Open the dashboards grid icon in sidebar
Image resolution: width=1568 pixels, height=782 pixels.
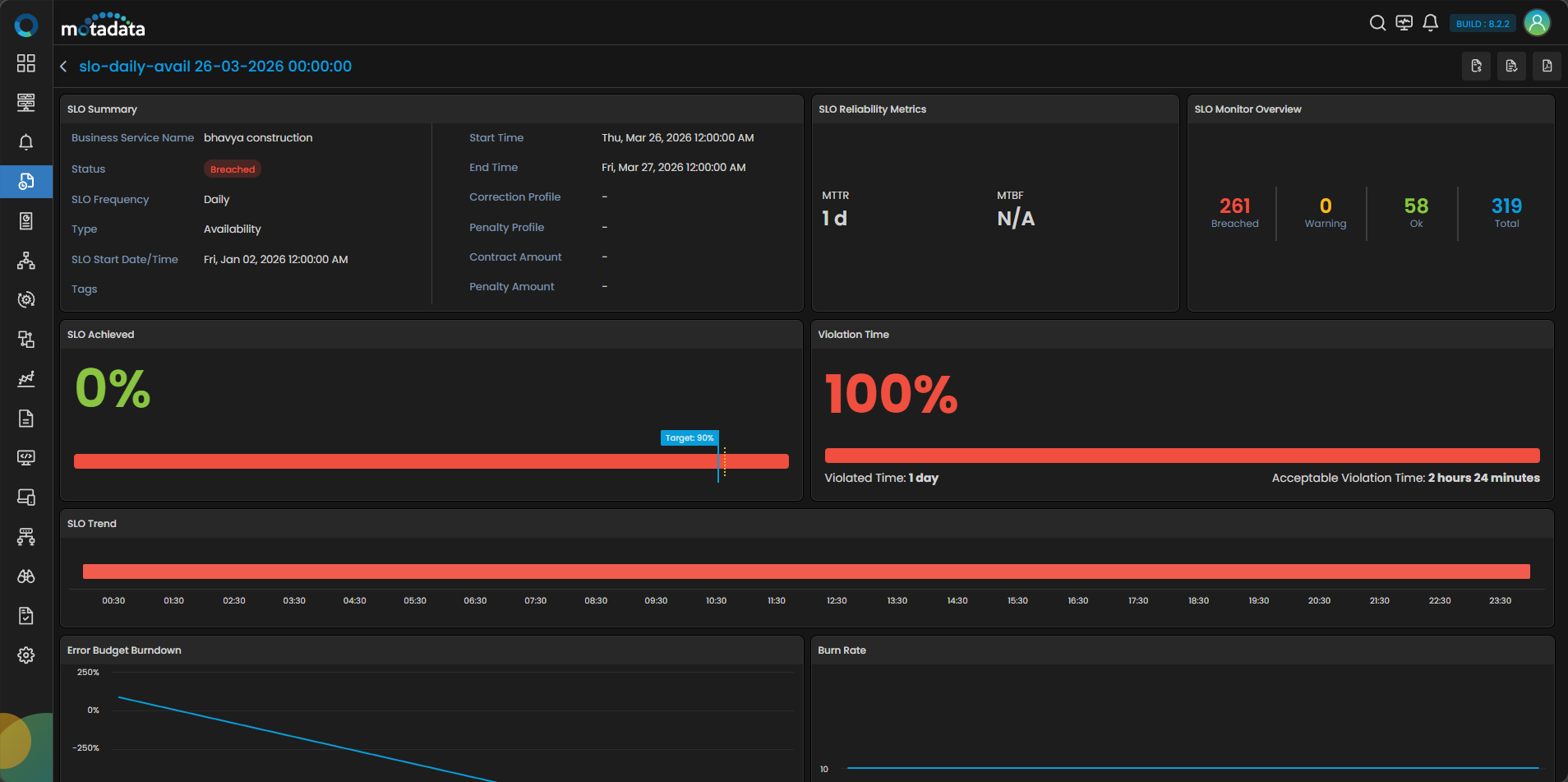pos(26,63)
